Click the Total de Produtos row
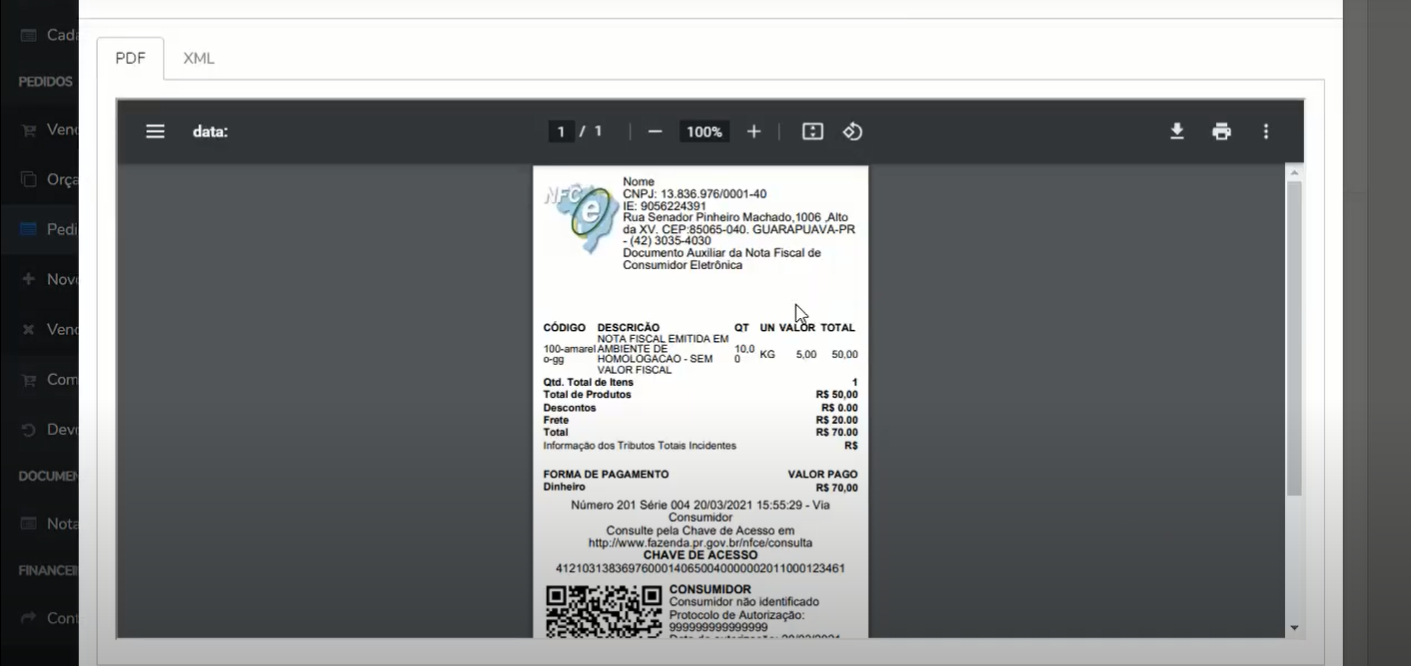 point(700,395)
